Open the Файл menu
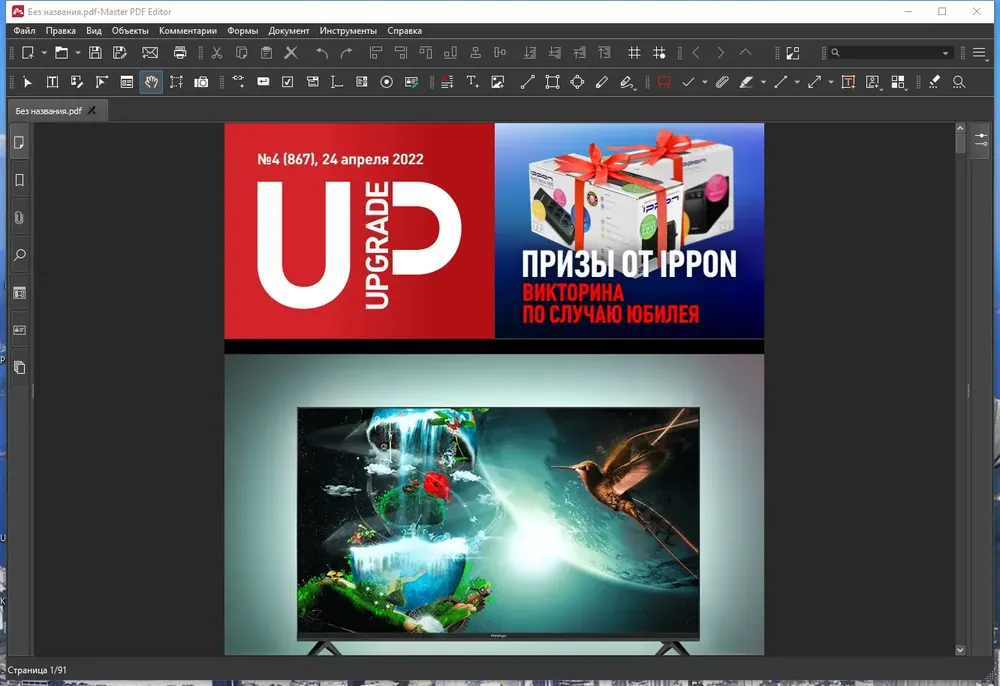This screenshot has width=1000, height=686. pyautogui.click(x=24, y=31)
